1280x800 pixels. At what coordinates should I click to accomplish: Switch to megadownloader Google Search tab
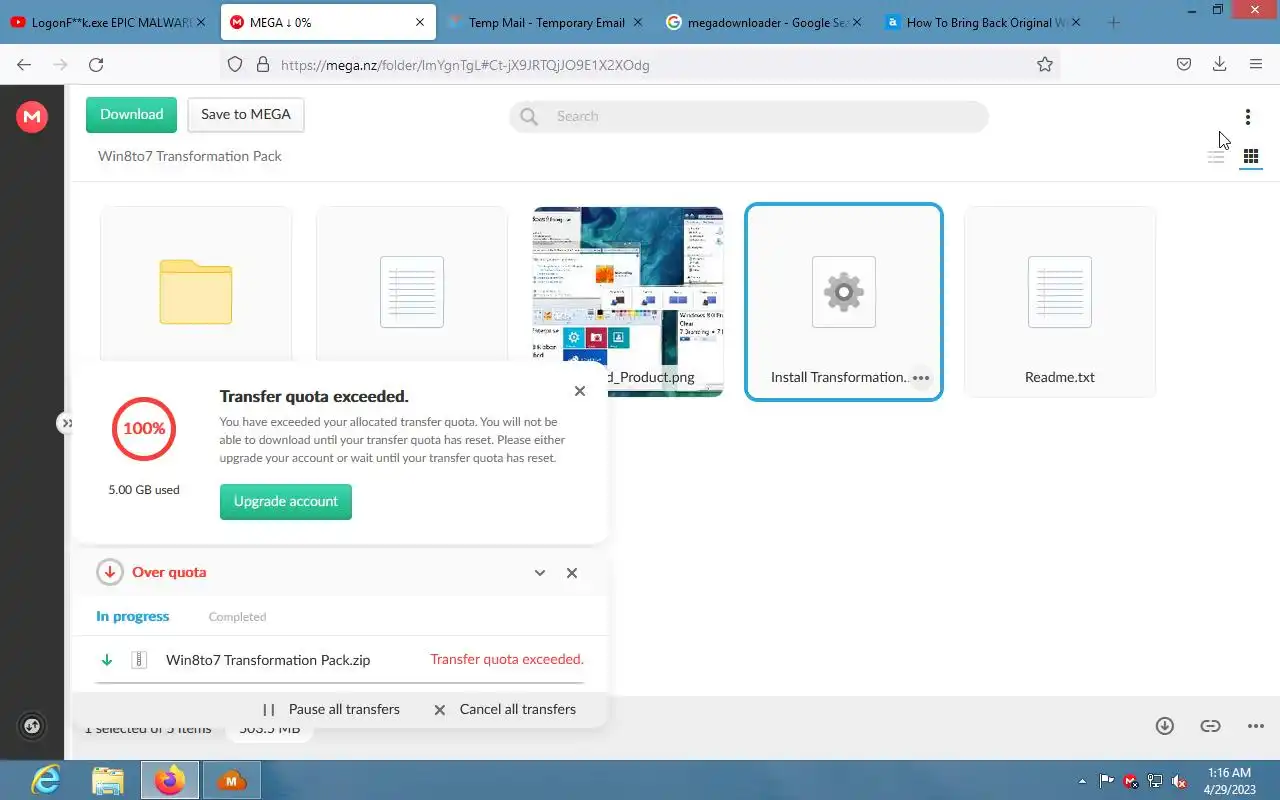click(763, 22)
